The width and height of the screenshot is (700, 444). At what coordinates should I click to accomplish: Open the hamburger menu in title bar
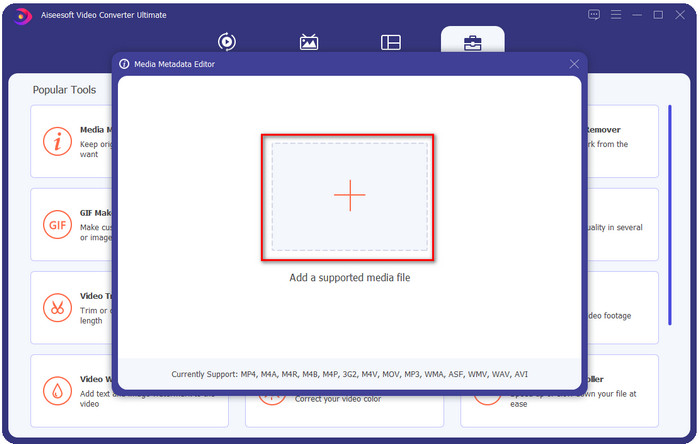point(616,15)
